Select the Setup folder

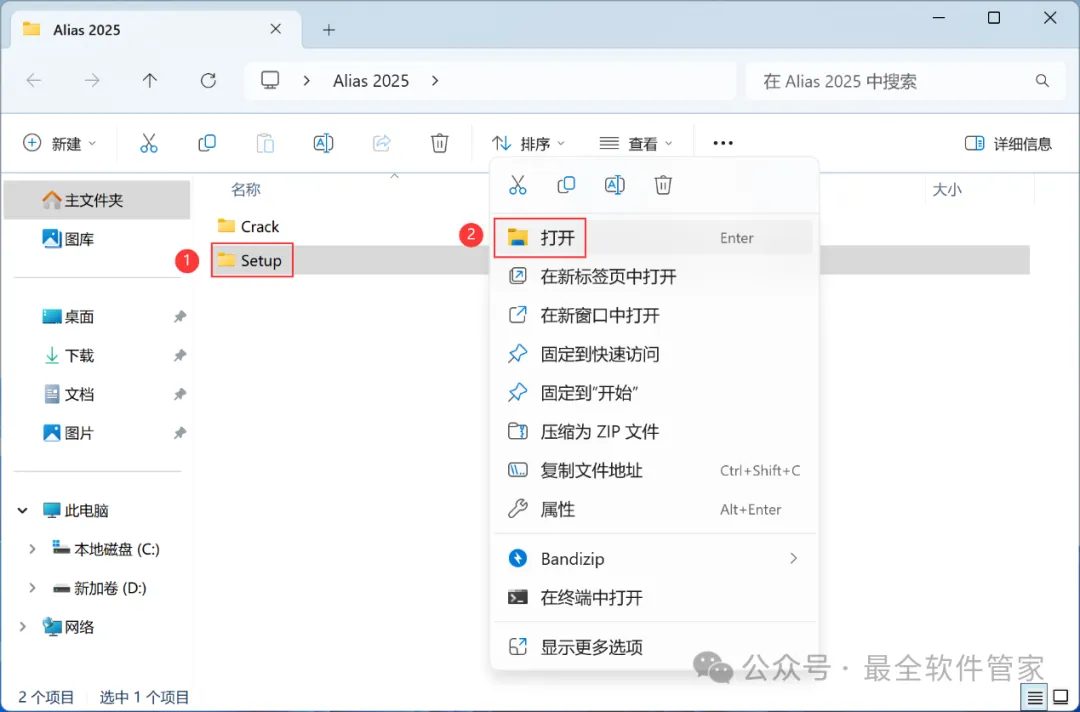pos(250,260)
